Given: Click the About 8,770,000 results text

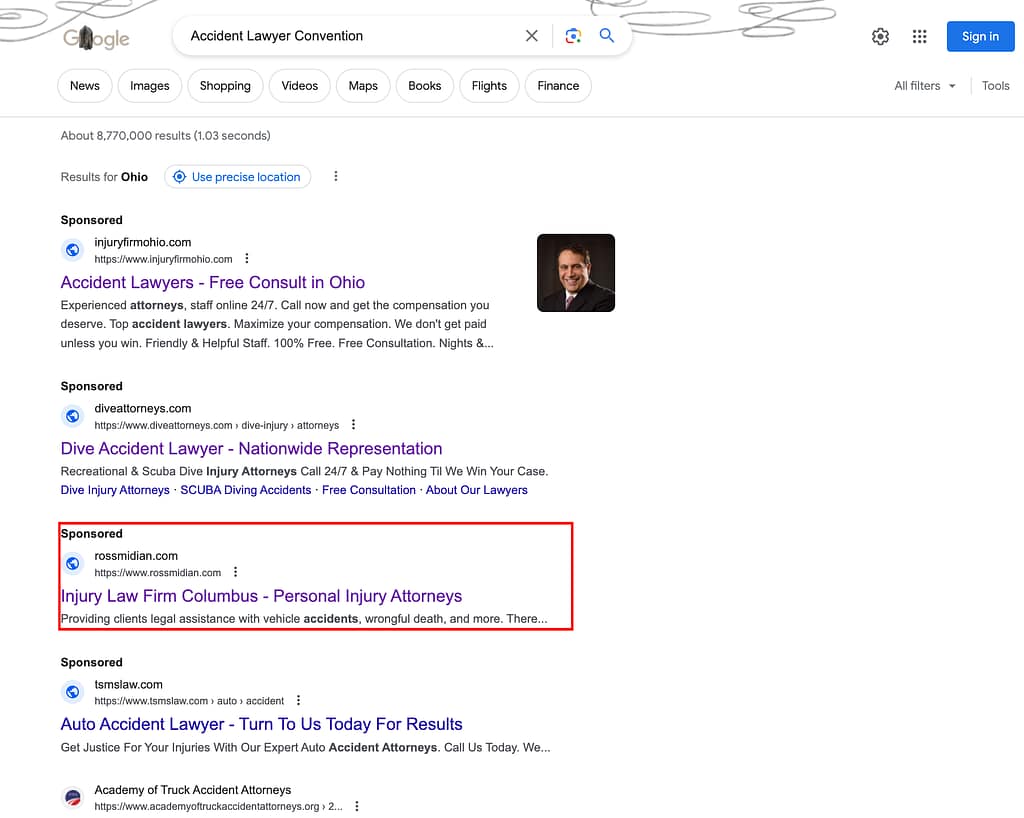Looking at the screenshot, I should (x=165, y=136).
